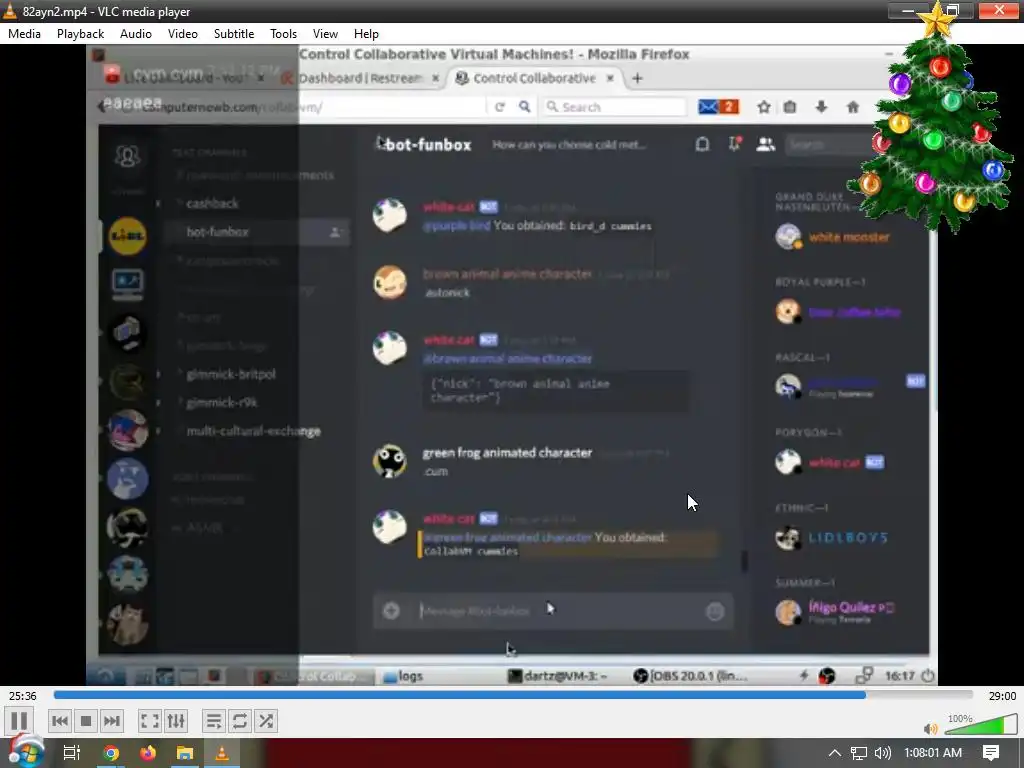The height and width of the screenshot is (768, 1024).
Task: Select the bot-funbox channel in sidebar
Action: tap(257, 232)
